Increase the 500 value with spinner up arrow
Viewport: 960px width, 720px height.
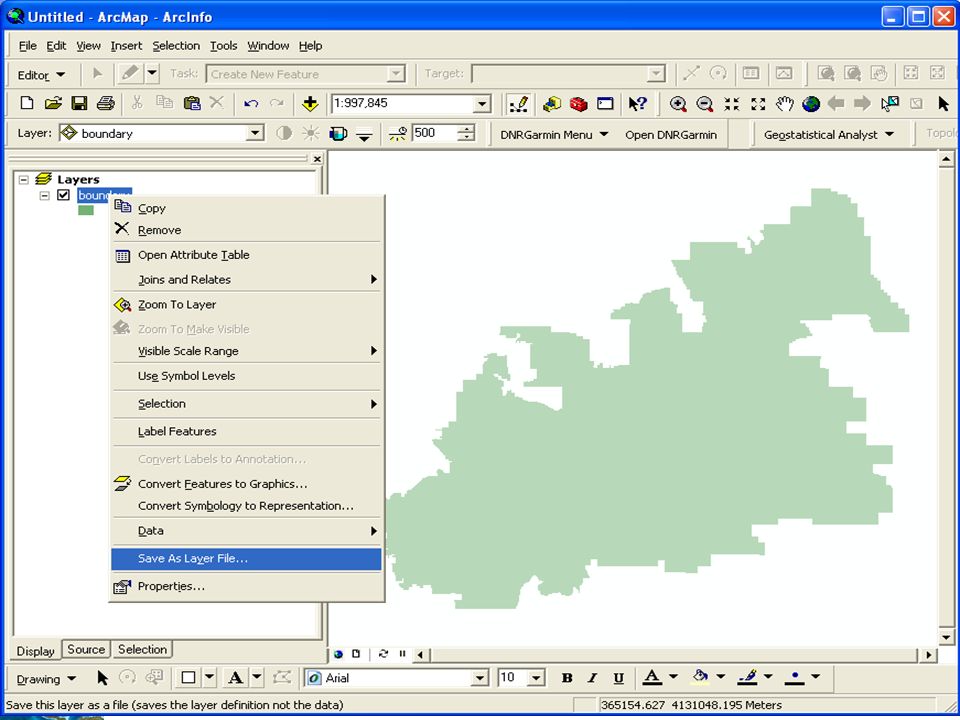[x=467, y=129]
